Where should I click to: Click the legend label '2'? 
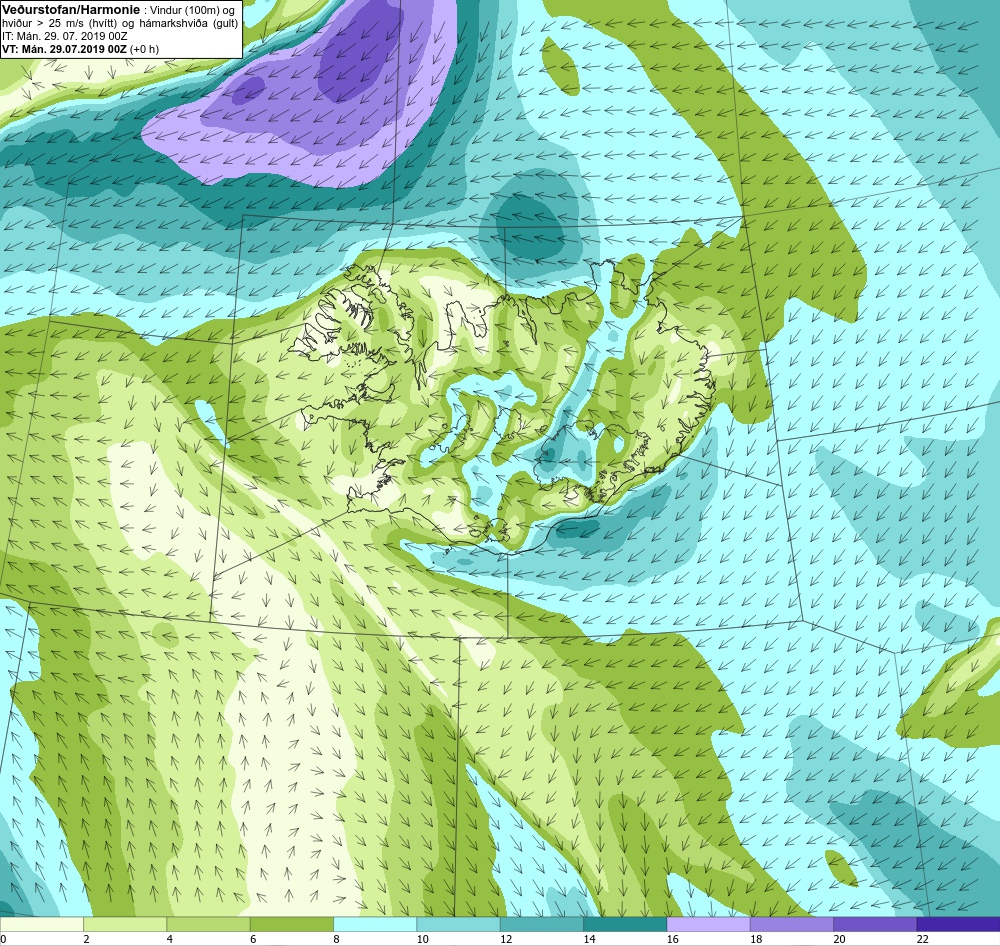[87, 939]
